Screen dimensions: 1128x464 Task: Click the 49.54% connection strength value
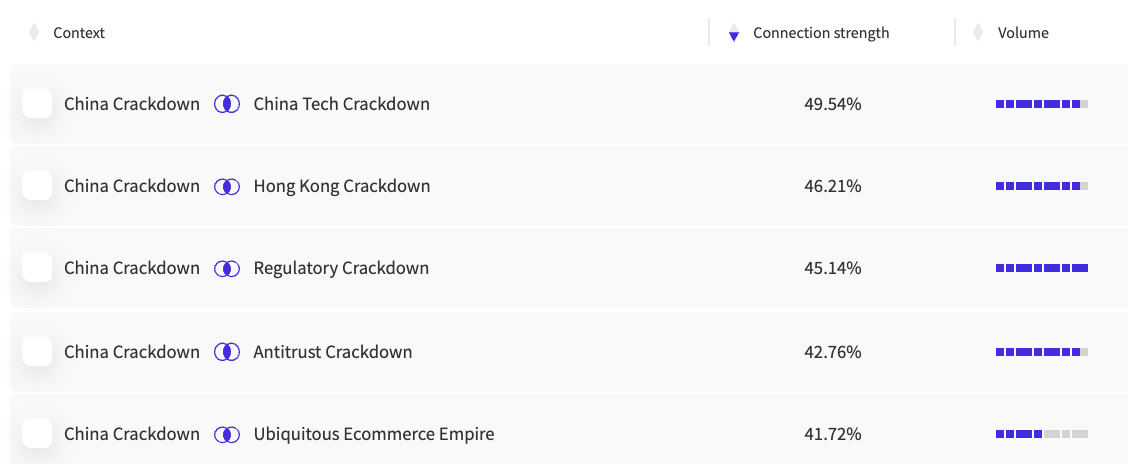pyautogui.click(x=832, y=104)
